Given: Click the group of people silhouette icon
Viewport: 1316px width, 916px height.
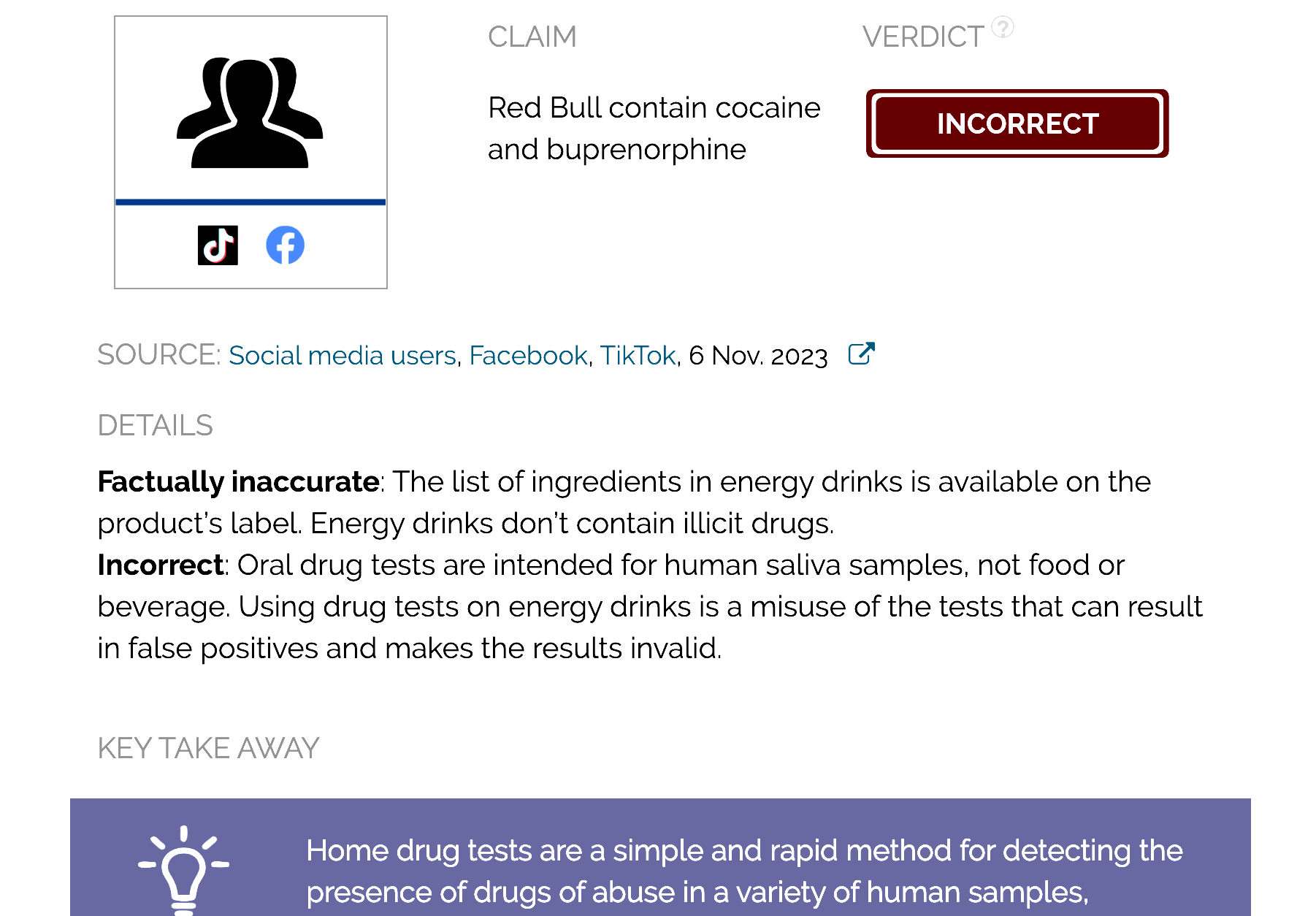Looking at the screenshot, I should click(250, 112).
